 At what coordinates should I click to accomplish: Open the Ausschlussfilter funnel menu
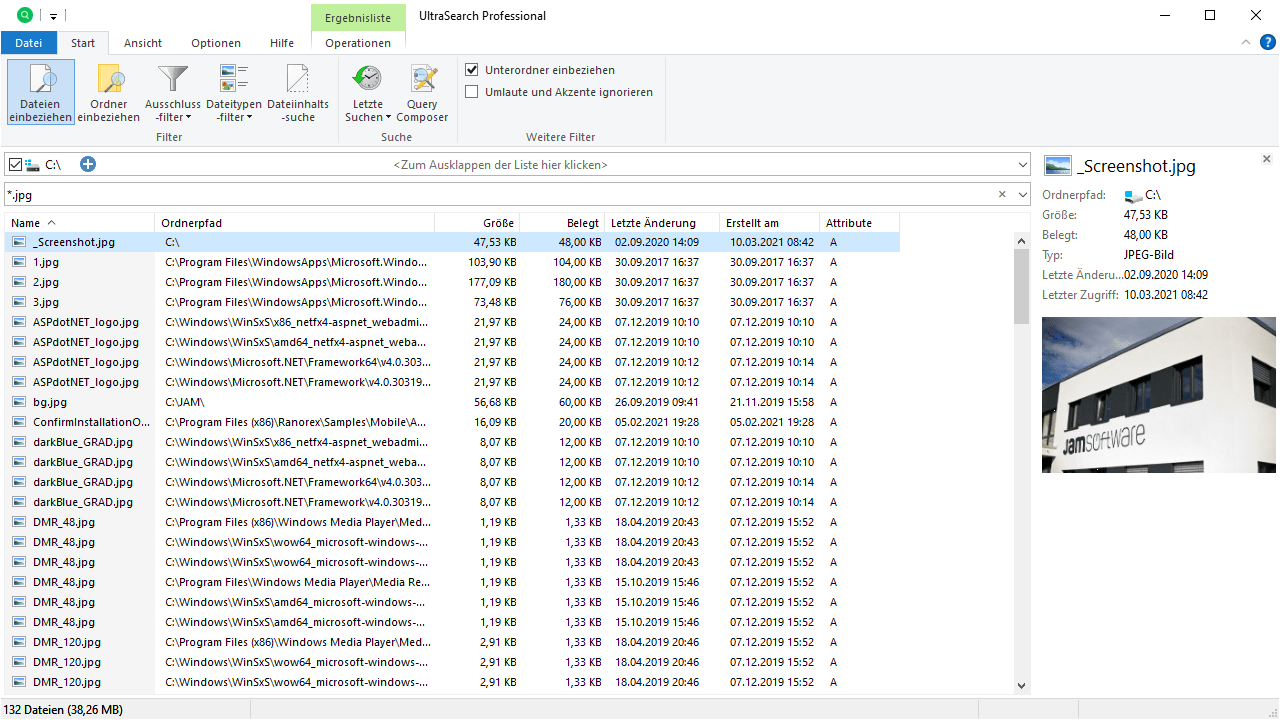coord(174,92)
